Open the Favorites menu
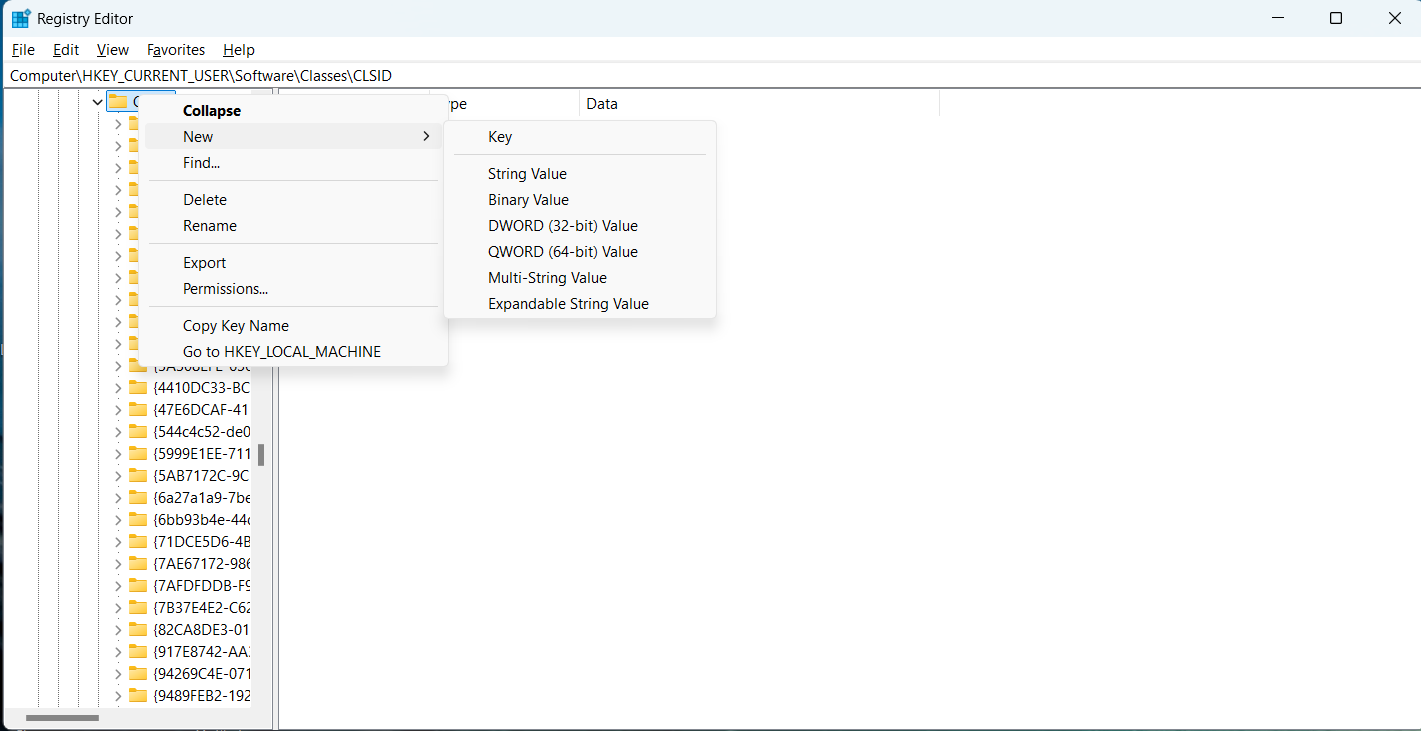Viewport: 1421px width, 731px height. click(x=176, y=50)
